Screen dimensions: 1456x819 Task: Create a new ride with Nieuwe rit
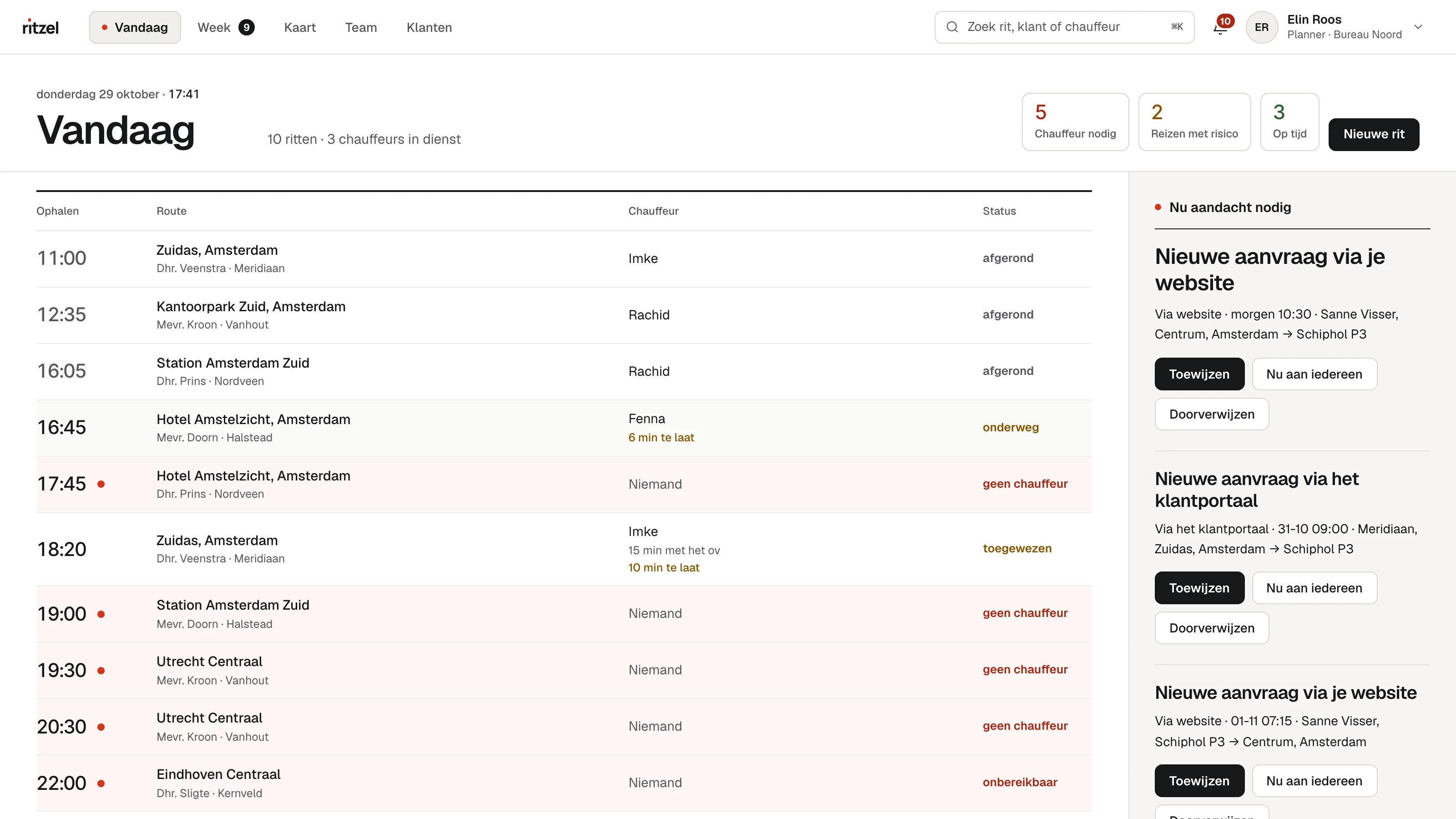[x=1374, y=135]
